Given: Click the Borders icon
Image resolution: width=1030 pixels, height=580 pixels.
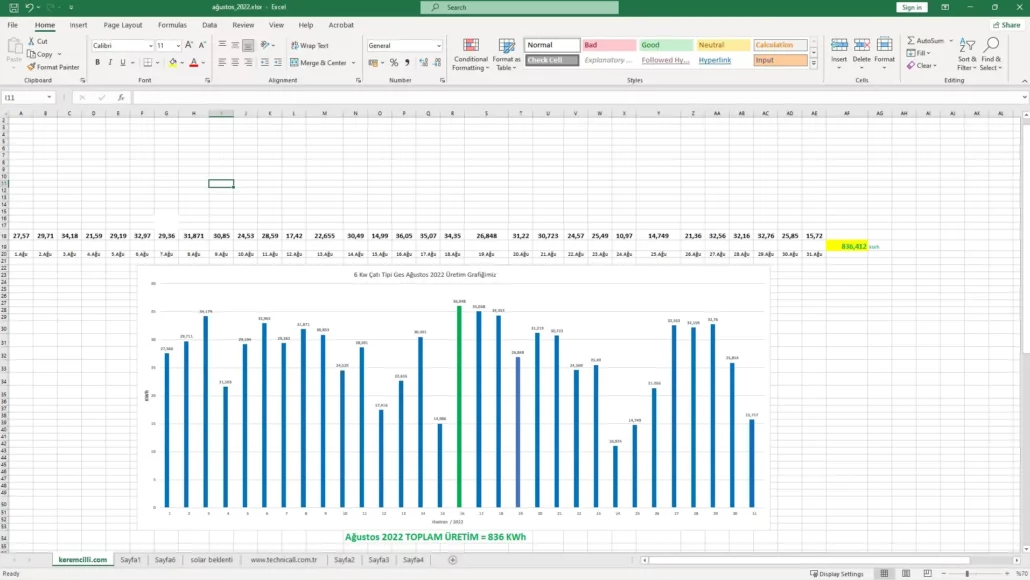Looking at the screenshot, I should pos(148,62).
